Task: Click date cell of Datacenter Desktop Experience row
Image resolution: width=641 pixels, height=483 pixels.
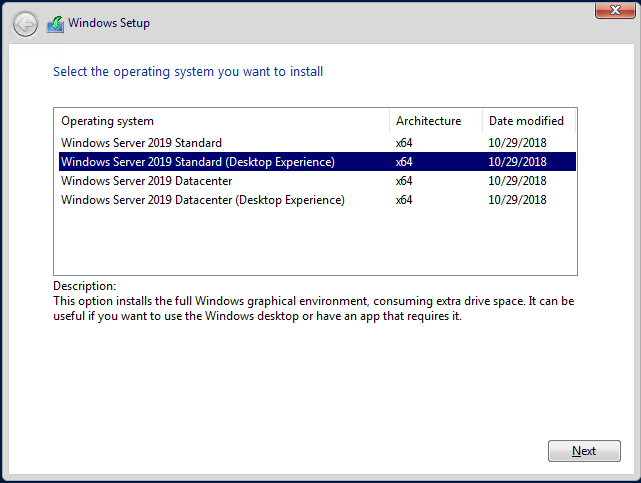Action: click(x=517, y=200)
